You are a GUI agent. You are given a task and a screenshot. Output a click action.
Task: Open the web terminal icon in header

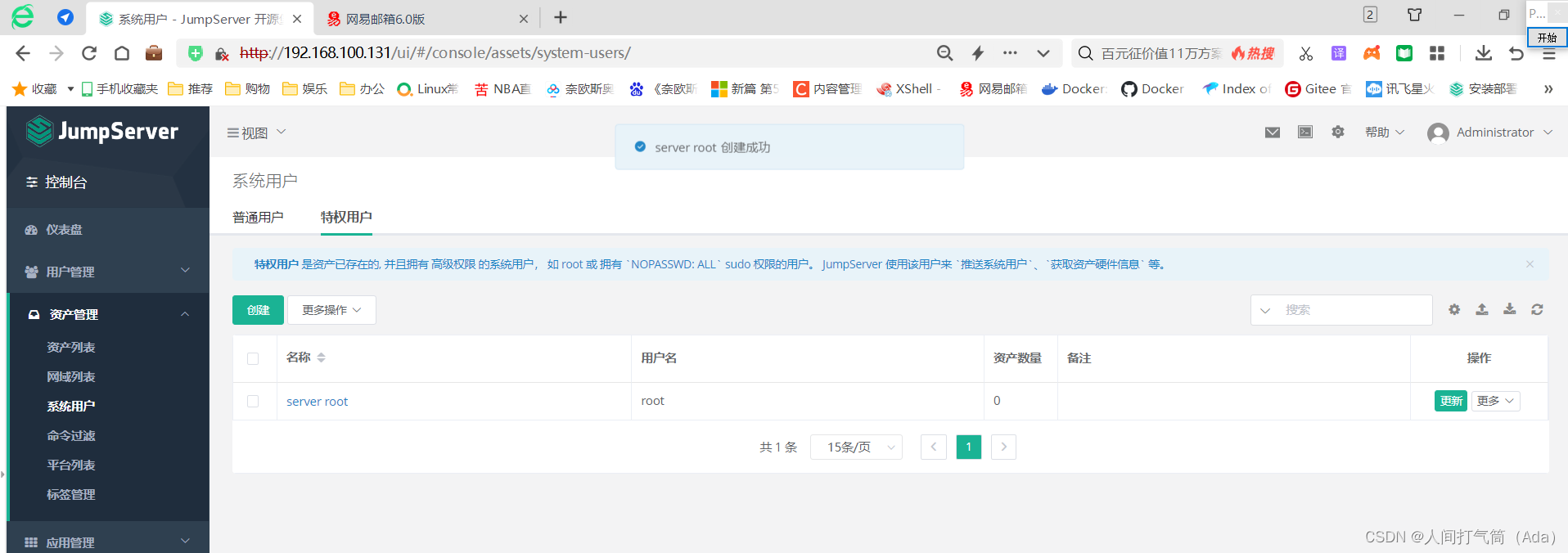1305,133
